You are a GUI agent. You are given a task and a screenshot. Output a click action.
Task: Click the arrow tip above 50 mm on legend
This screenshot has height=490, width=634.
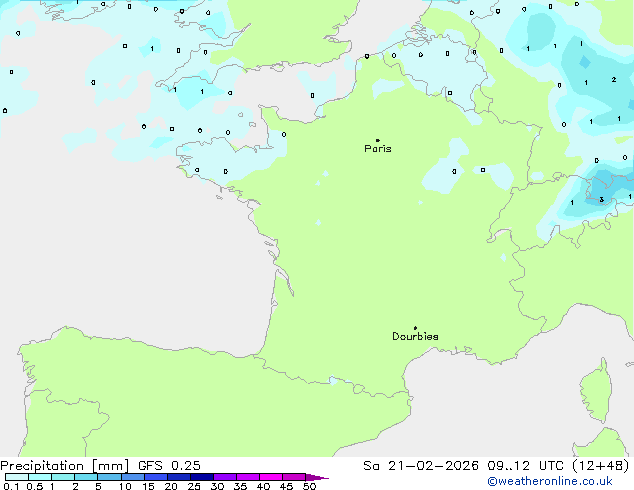point(317,477)
